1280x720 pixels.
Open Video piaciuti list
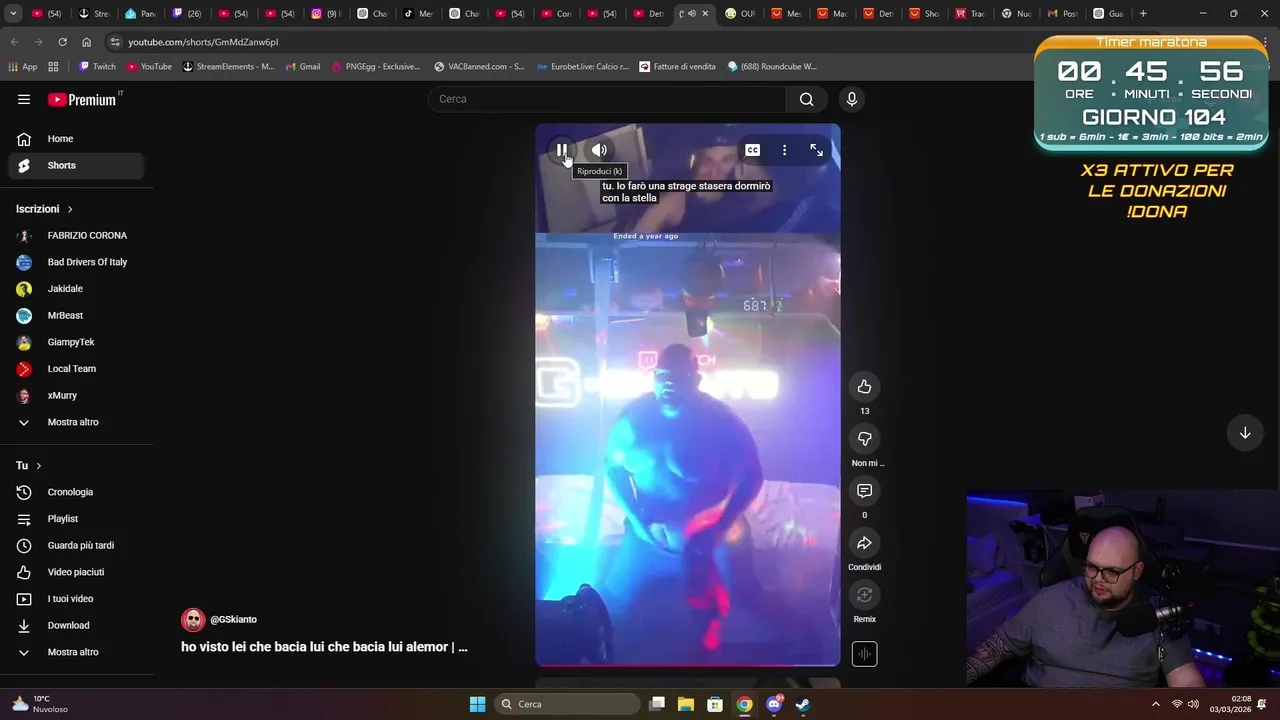(76, 572)
